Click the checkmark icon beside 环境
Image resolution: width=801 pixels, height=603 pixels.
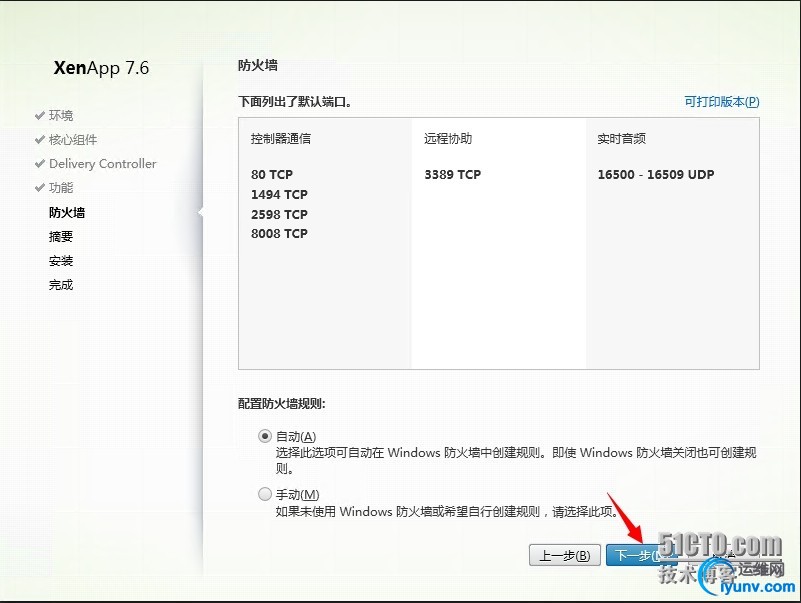40,115
